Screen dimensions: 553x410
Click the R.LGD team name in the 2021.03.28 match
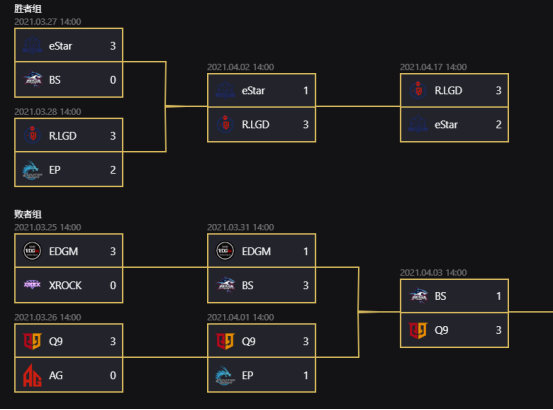coord(62,136)
